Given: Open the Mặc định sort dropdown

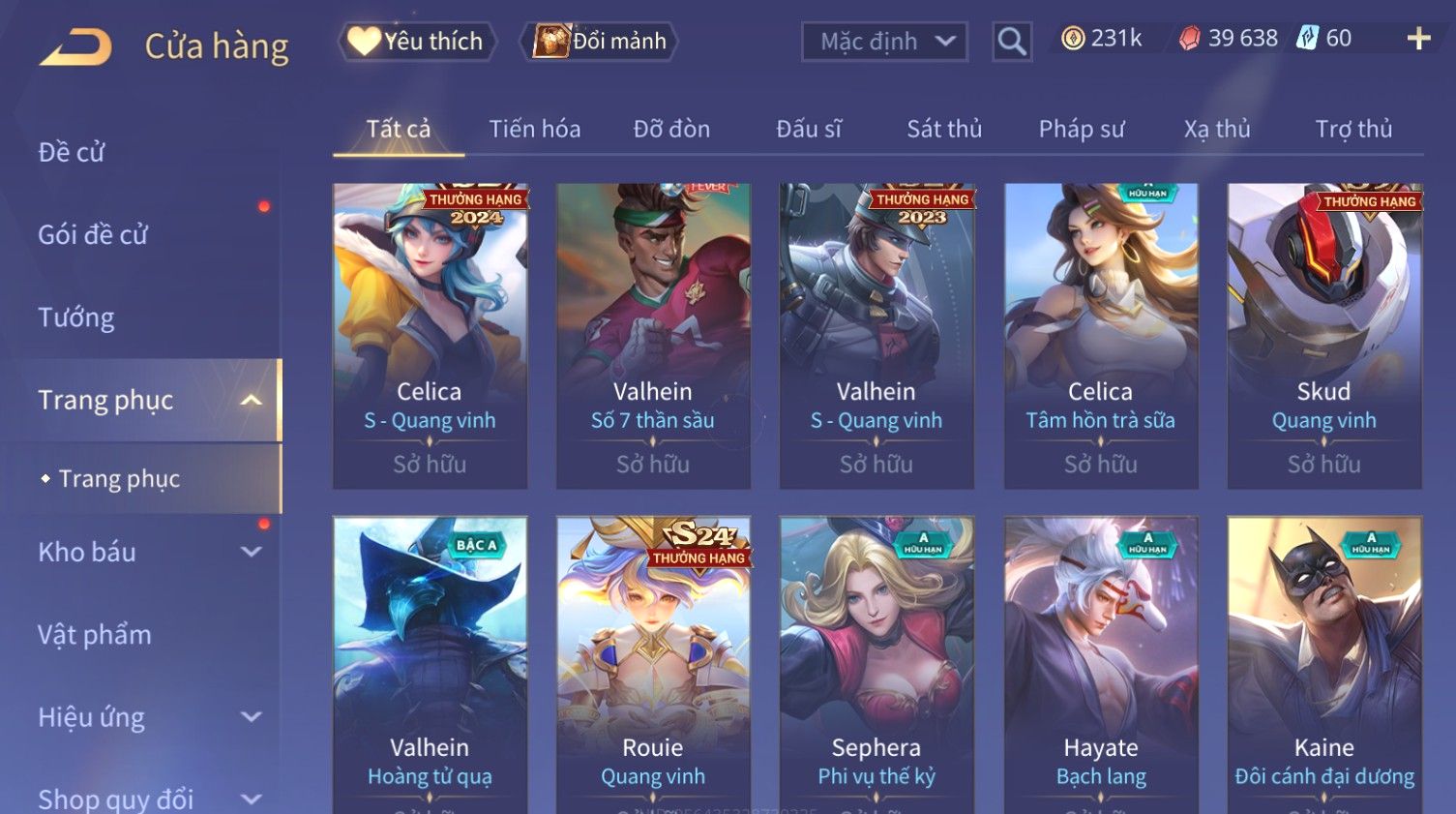Looking at the screenshot, I should click(x=884, y=42).
